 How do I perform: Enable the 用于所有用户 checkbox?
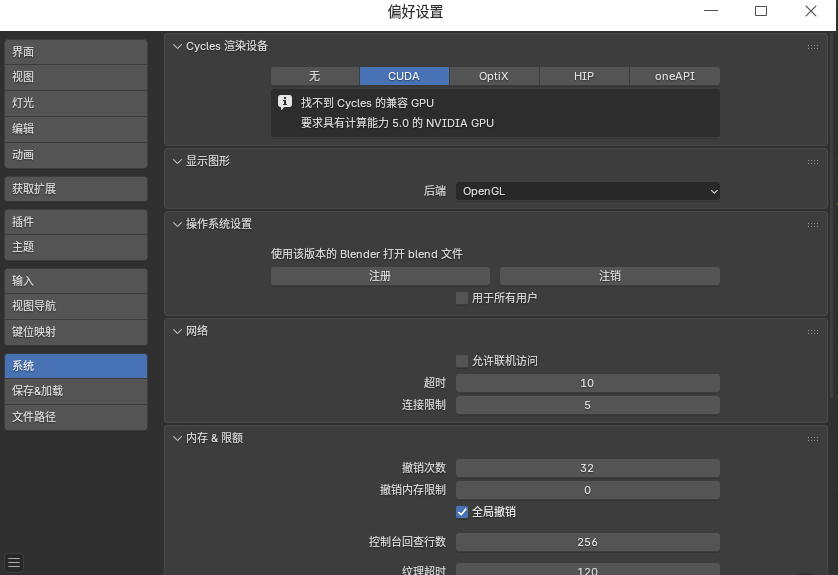462,298
